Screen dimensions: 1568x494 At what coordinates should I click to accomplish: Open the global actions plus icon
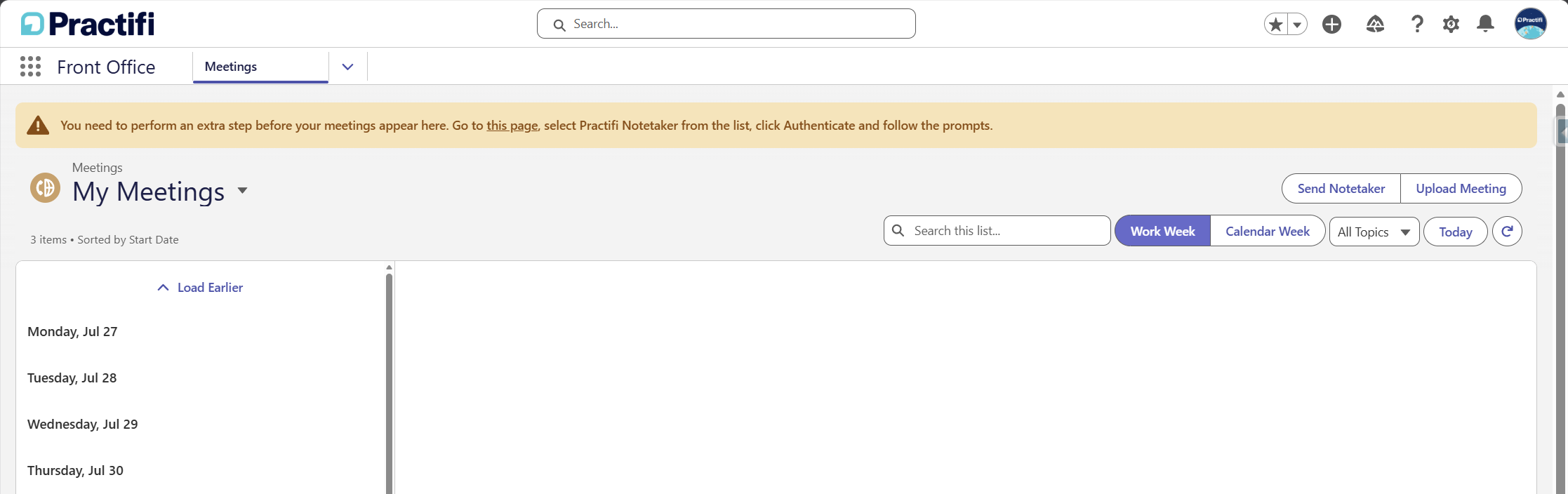pos(1331,25)
